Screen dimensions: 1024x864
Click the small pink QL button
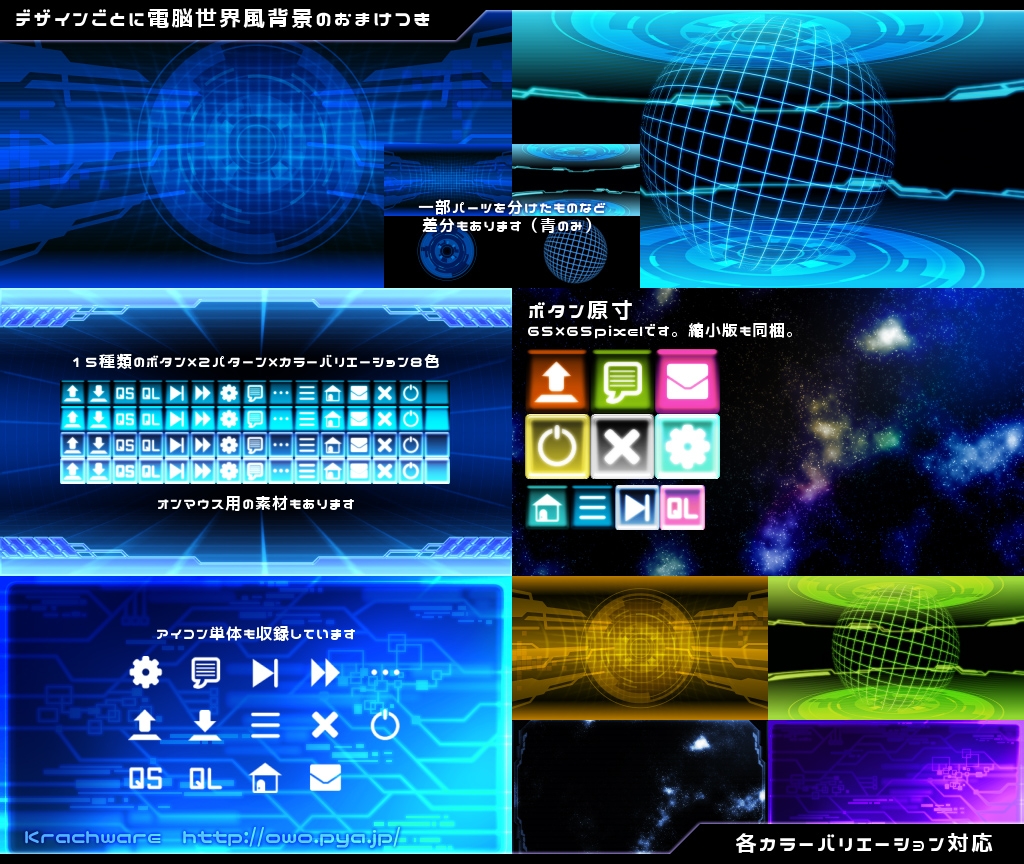tap(682, 508)
